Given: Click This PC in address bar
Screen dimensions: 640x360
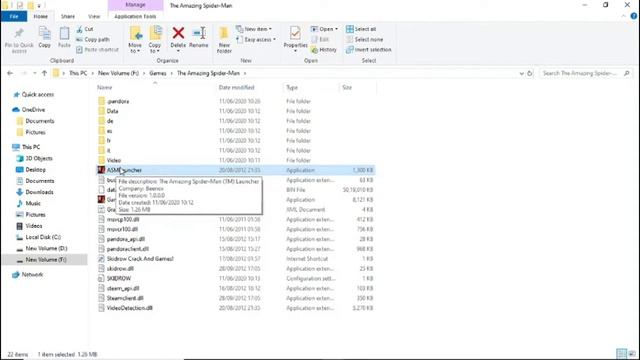Looking at the screenshot, I should pyautogui.click(x=78, y=73).
